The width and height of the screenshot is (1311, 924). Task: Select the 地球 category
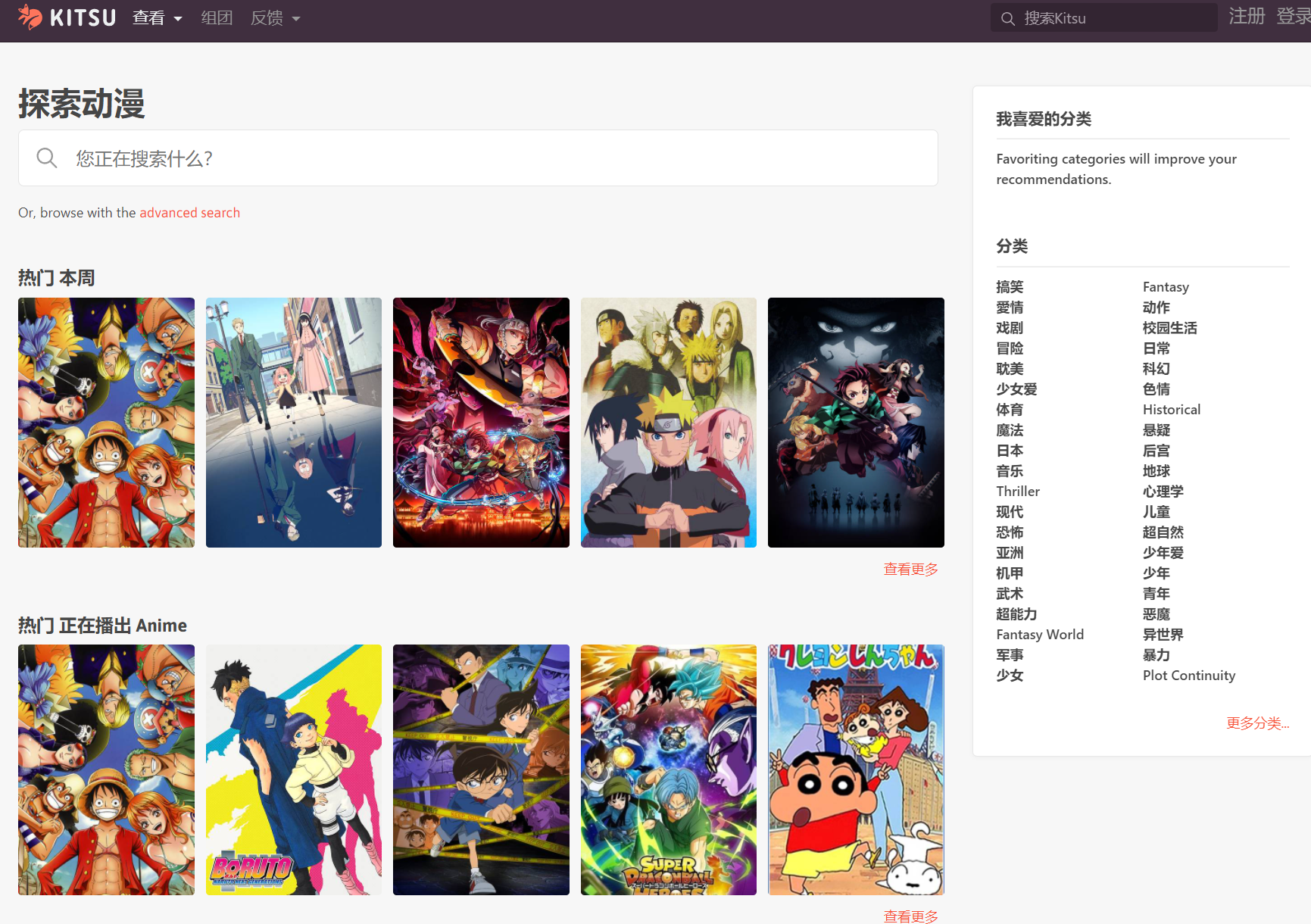pyautogui.click(x=1156, y=471)
